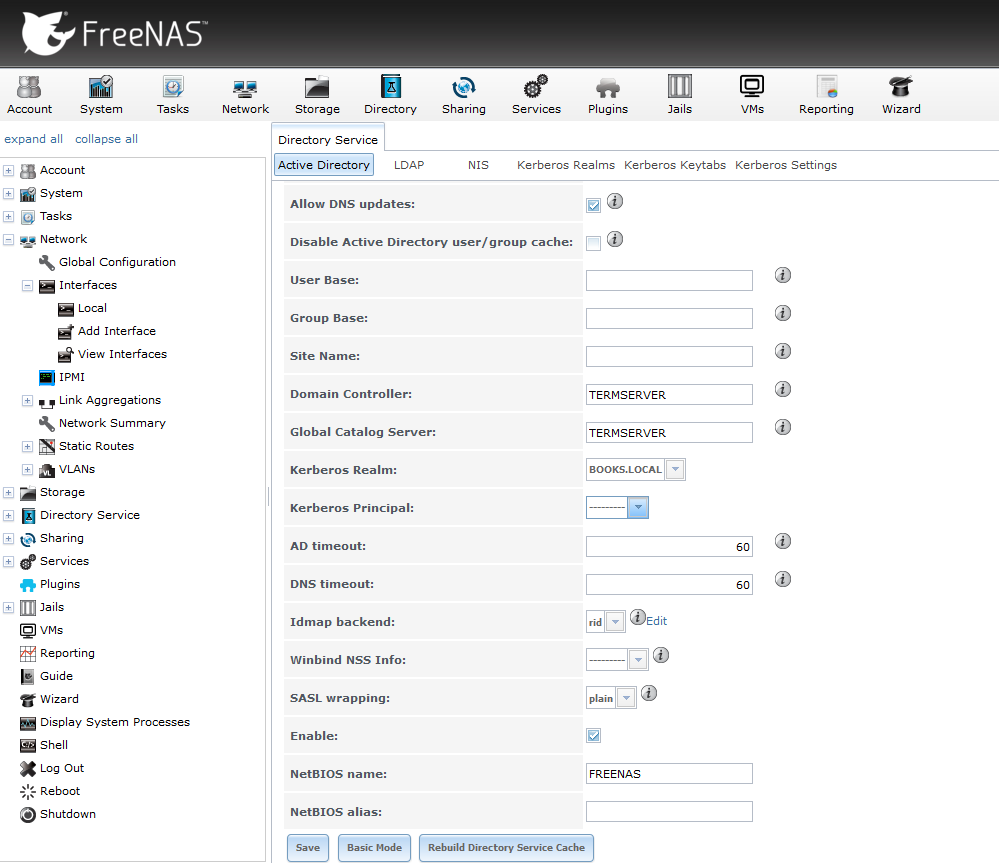Show info for Disable AD user/group cache
This screenshot has width=999, height=863.
point(615,239)
